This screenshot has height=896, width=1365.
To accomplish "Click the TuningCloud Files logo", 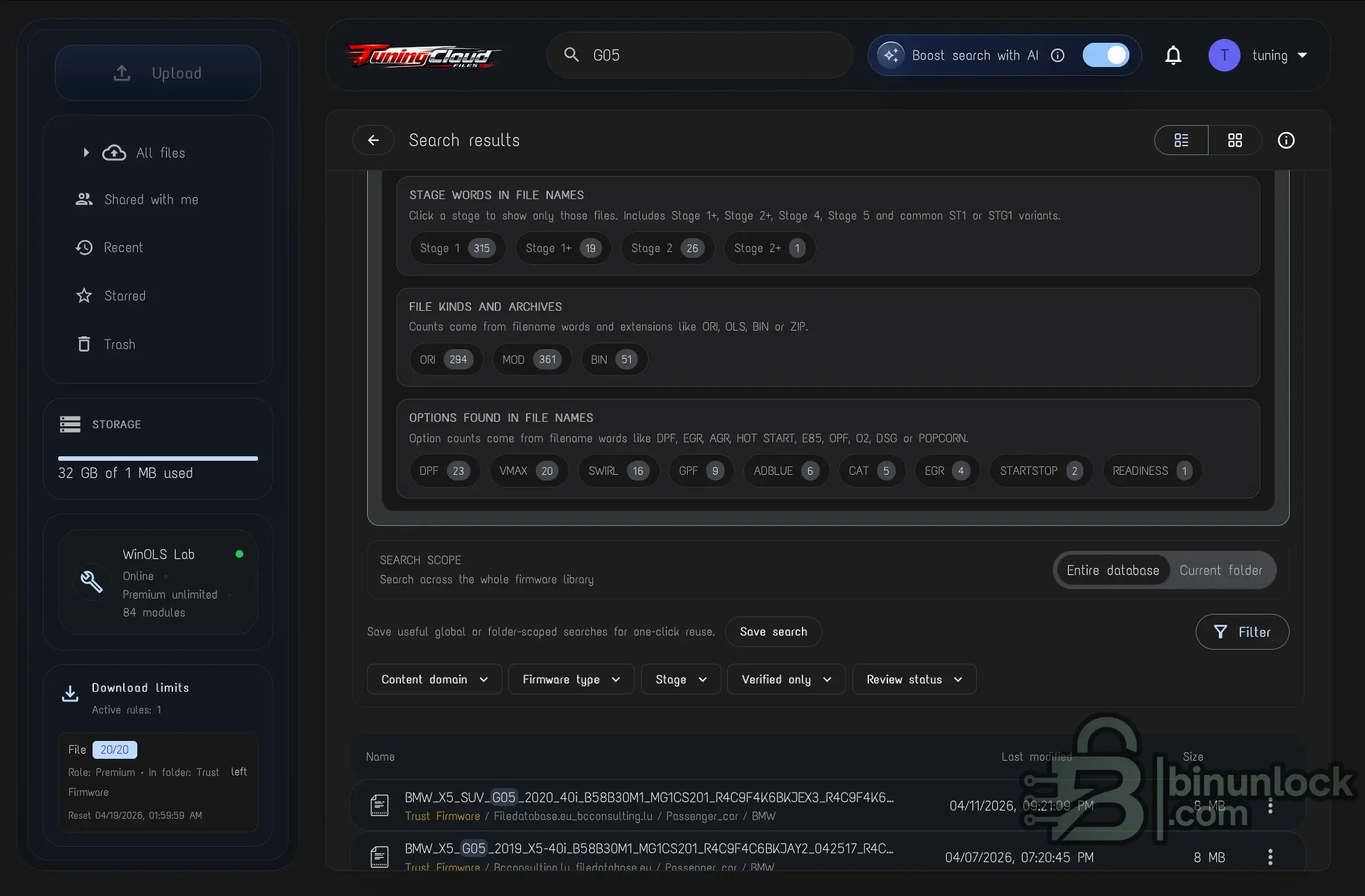I will [x=423, y=56].
